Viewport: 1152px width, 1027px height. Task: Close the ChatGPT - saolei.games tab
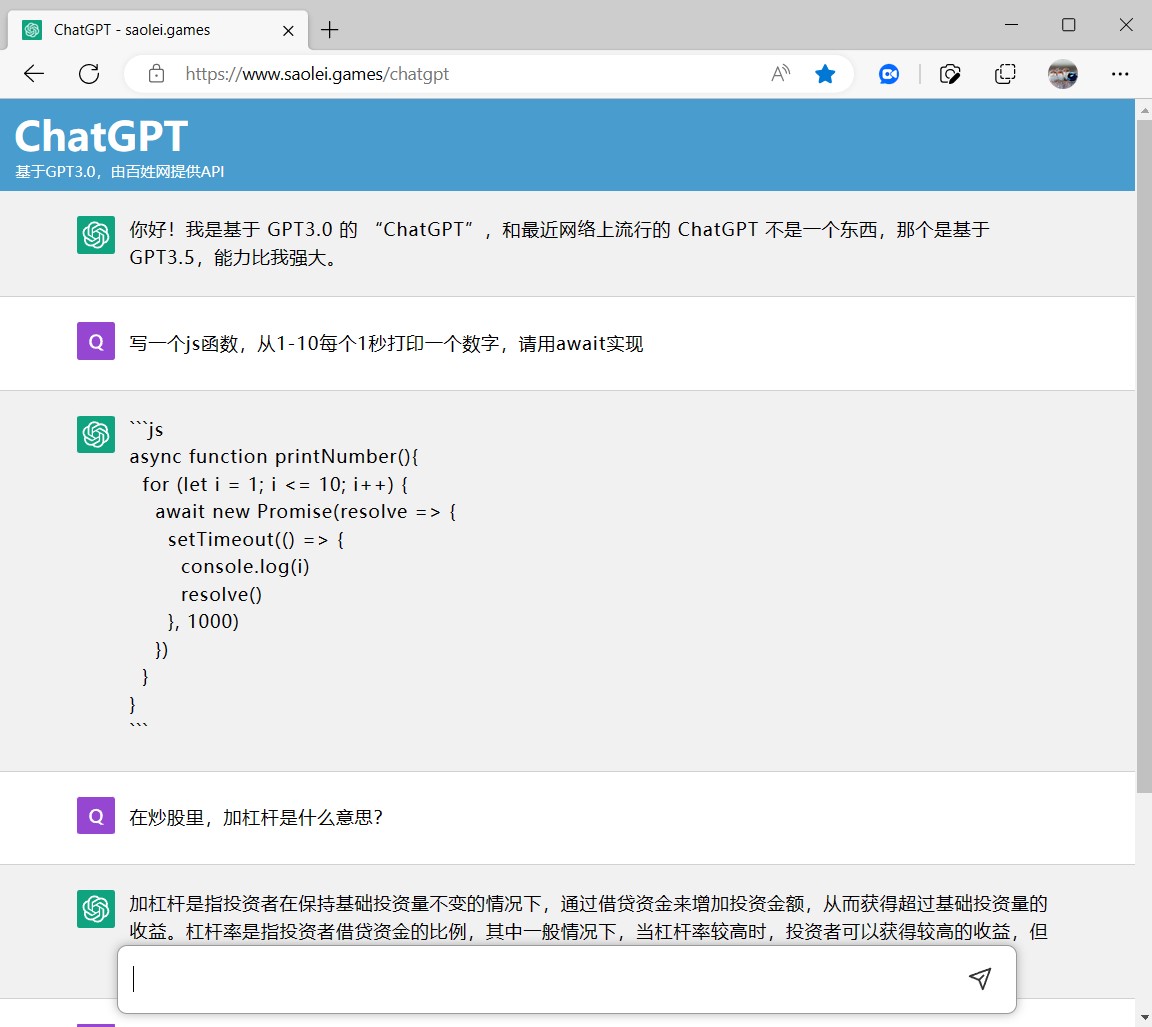click(x=288, y=30)
